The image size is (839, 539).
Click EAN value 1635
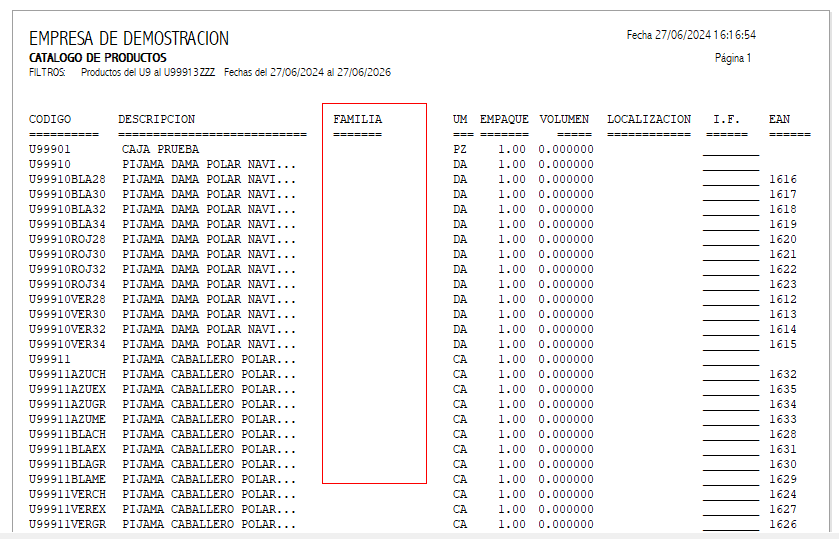783,389
